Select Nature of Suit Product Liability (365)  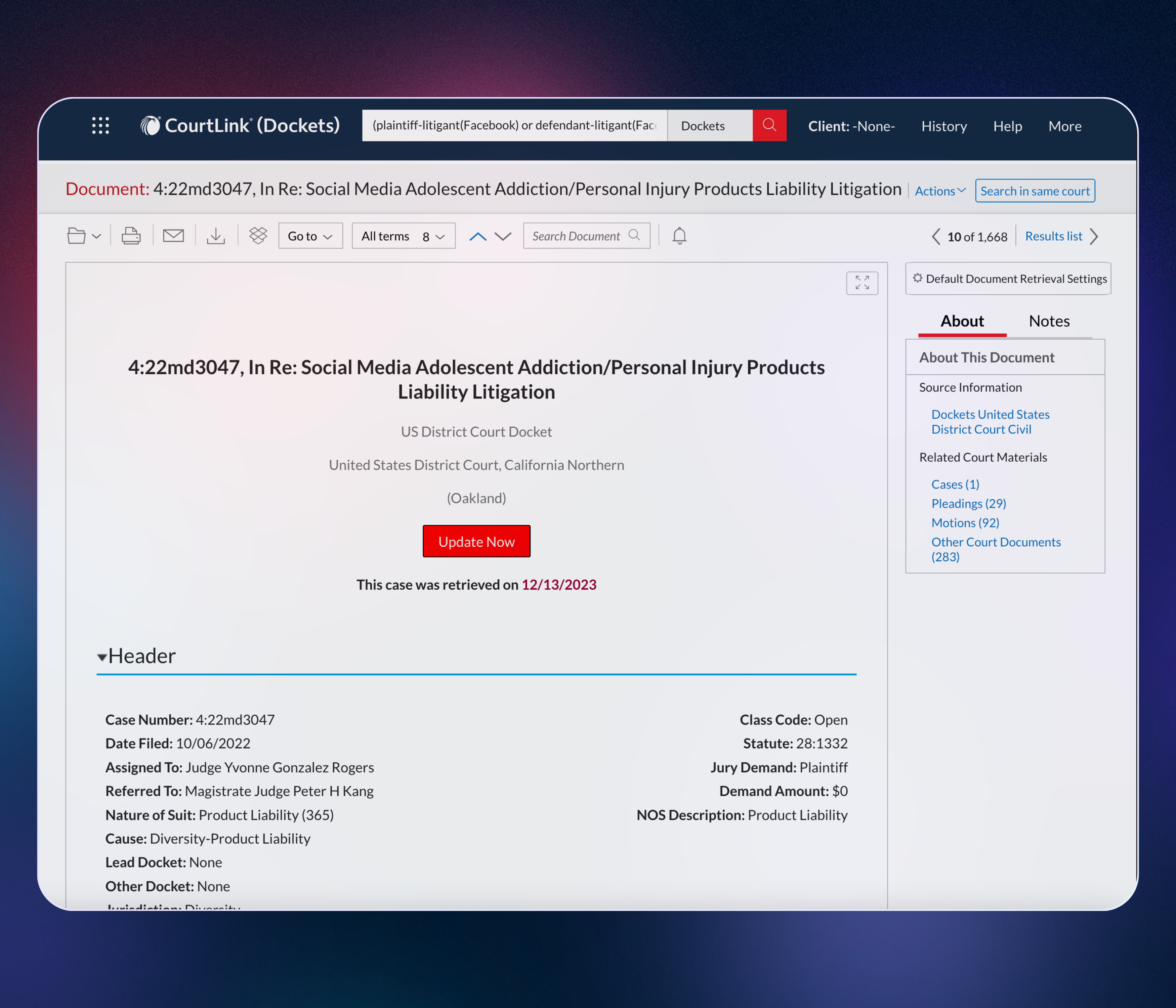pos(220,815)
